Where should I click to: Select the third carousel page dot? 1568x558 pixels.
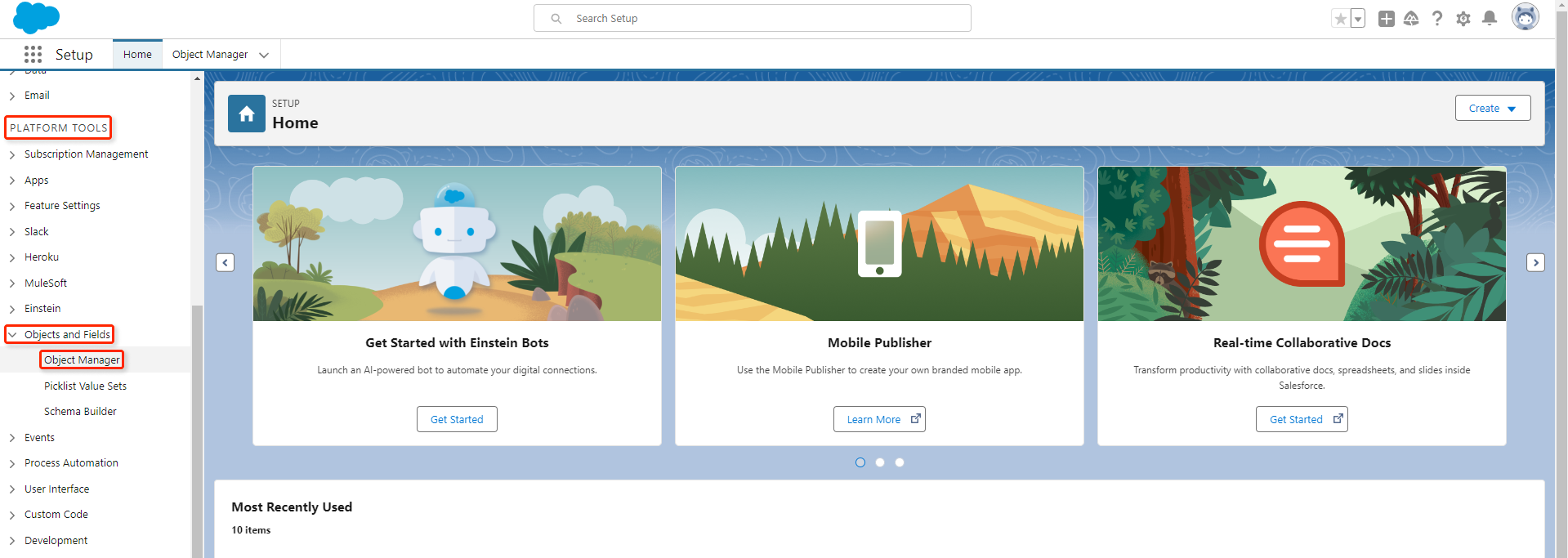[x=900, y=462]
